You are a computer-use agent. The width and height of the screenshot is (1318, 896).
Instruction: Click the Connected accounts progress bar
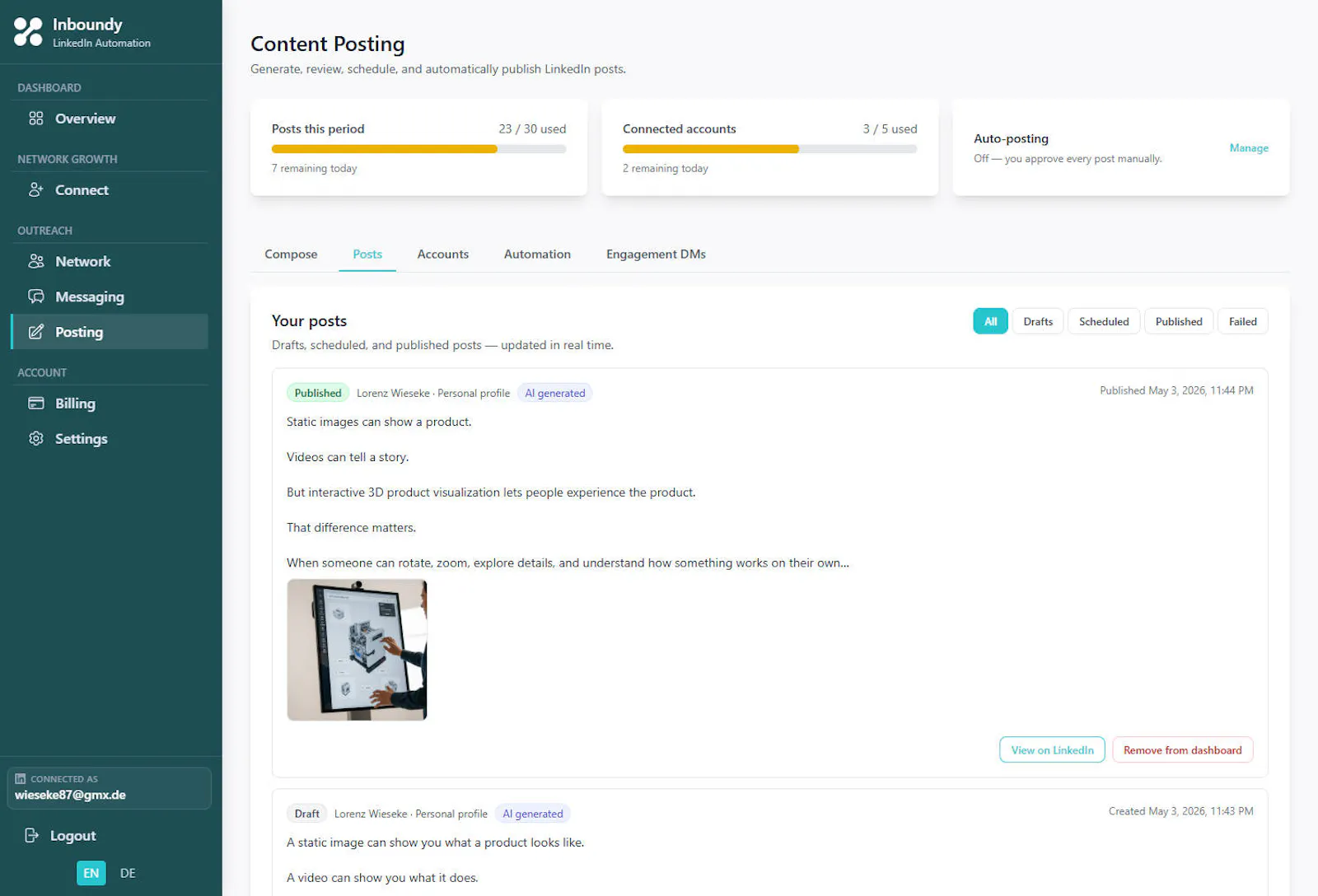coord(769,149)
